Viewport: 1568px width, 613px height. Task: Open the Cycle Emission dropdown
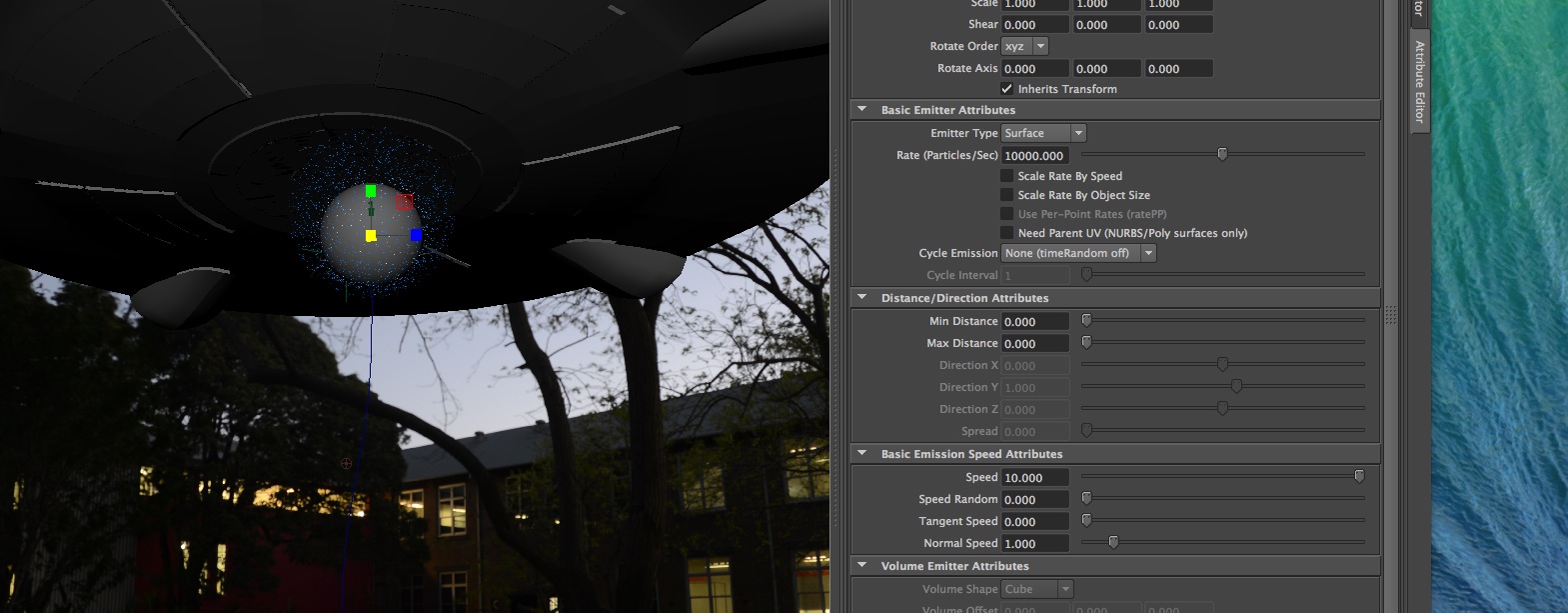[1078, 253]
